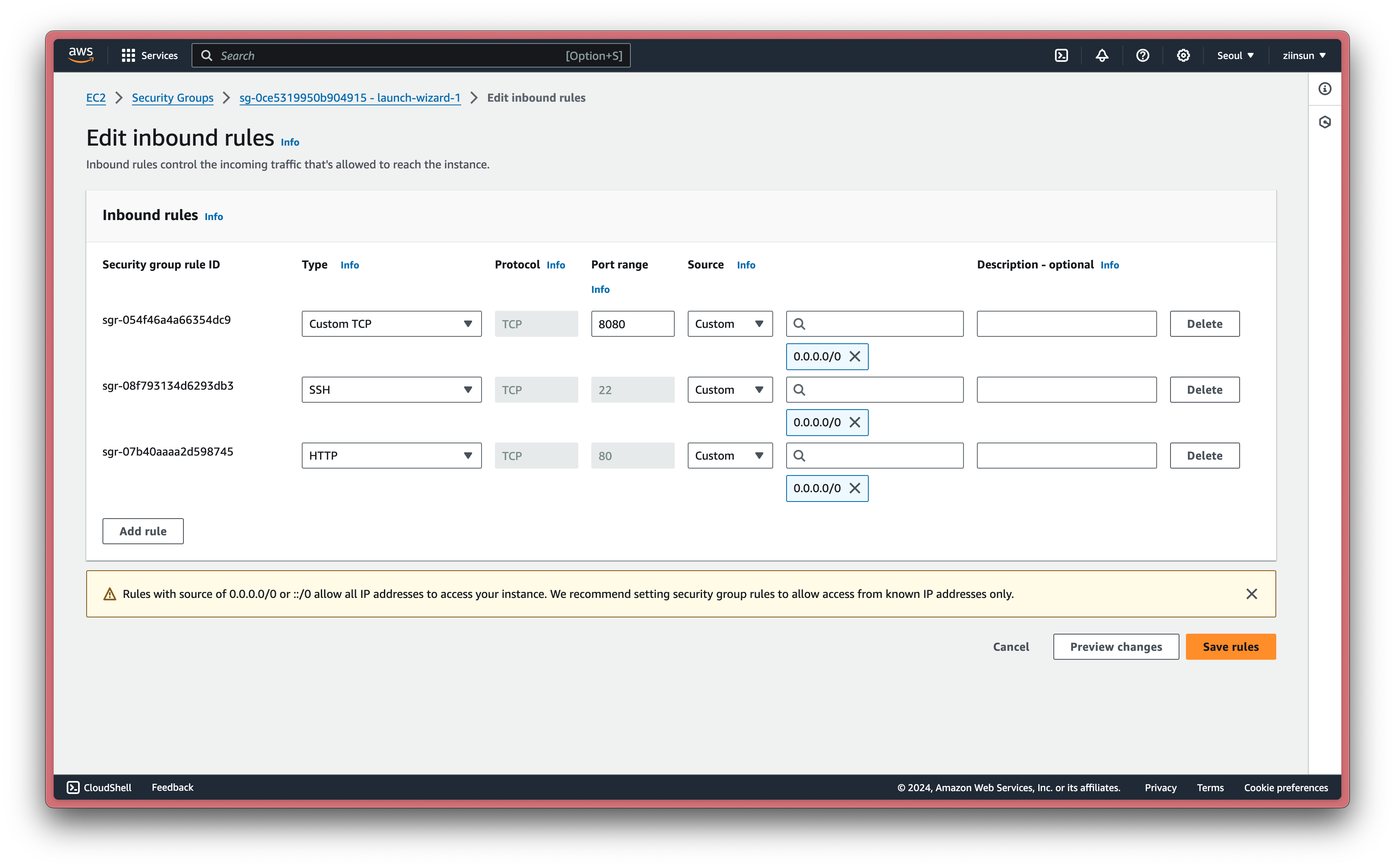Click the CloudShell icon in the footer
Viewport: 1395px width, 868px height.
point(74,787)
